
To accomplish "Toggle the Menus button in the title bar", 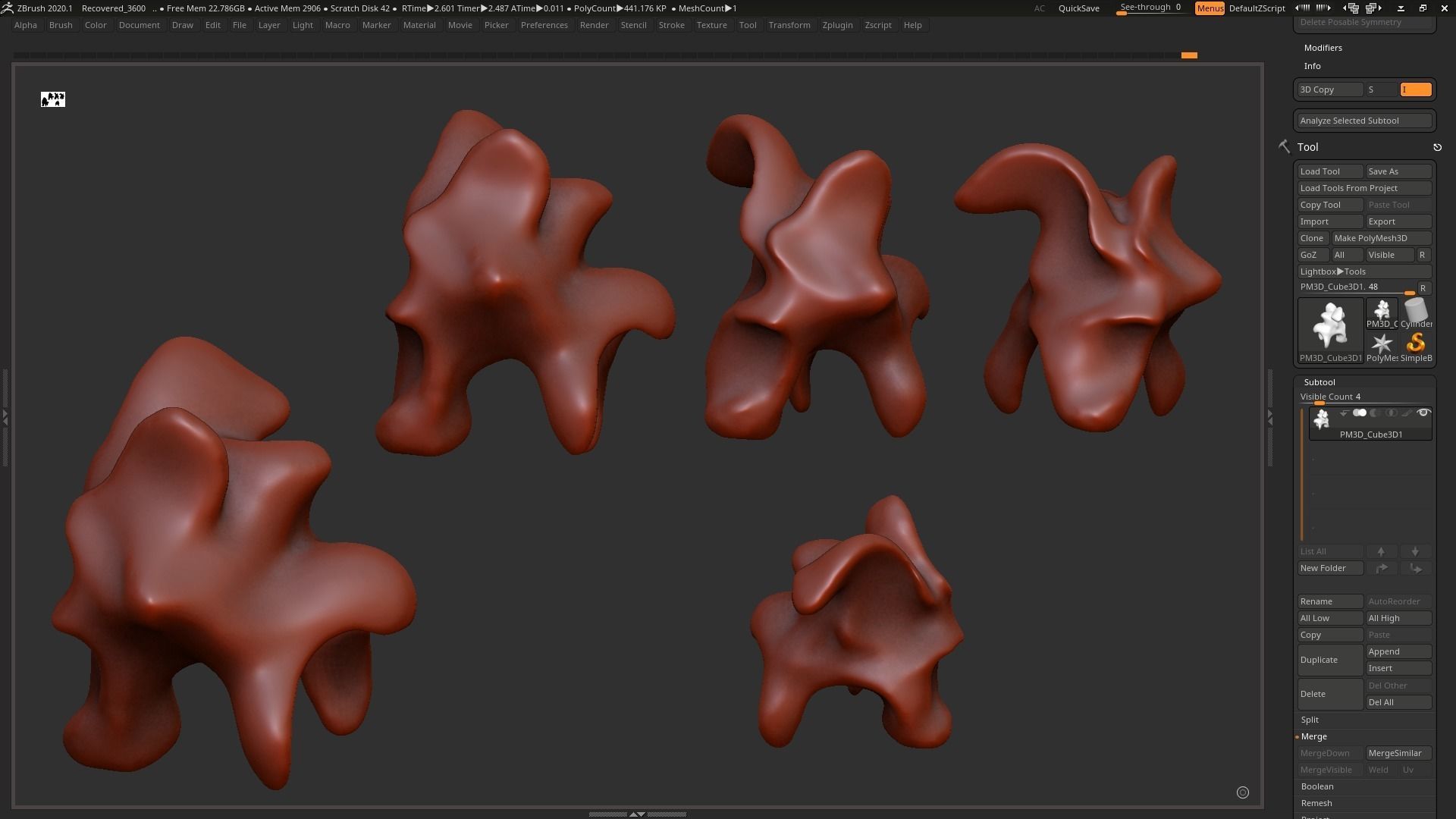I will (1210, 8).
